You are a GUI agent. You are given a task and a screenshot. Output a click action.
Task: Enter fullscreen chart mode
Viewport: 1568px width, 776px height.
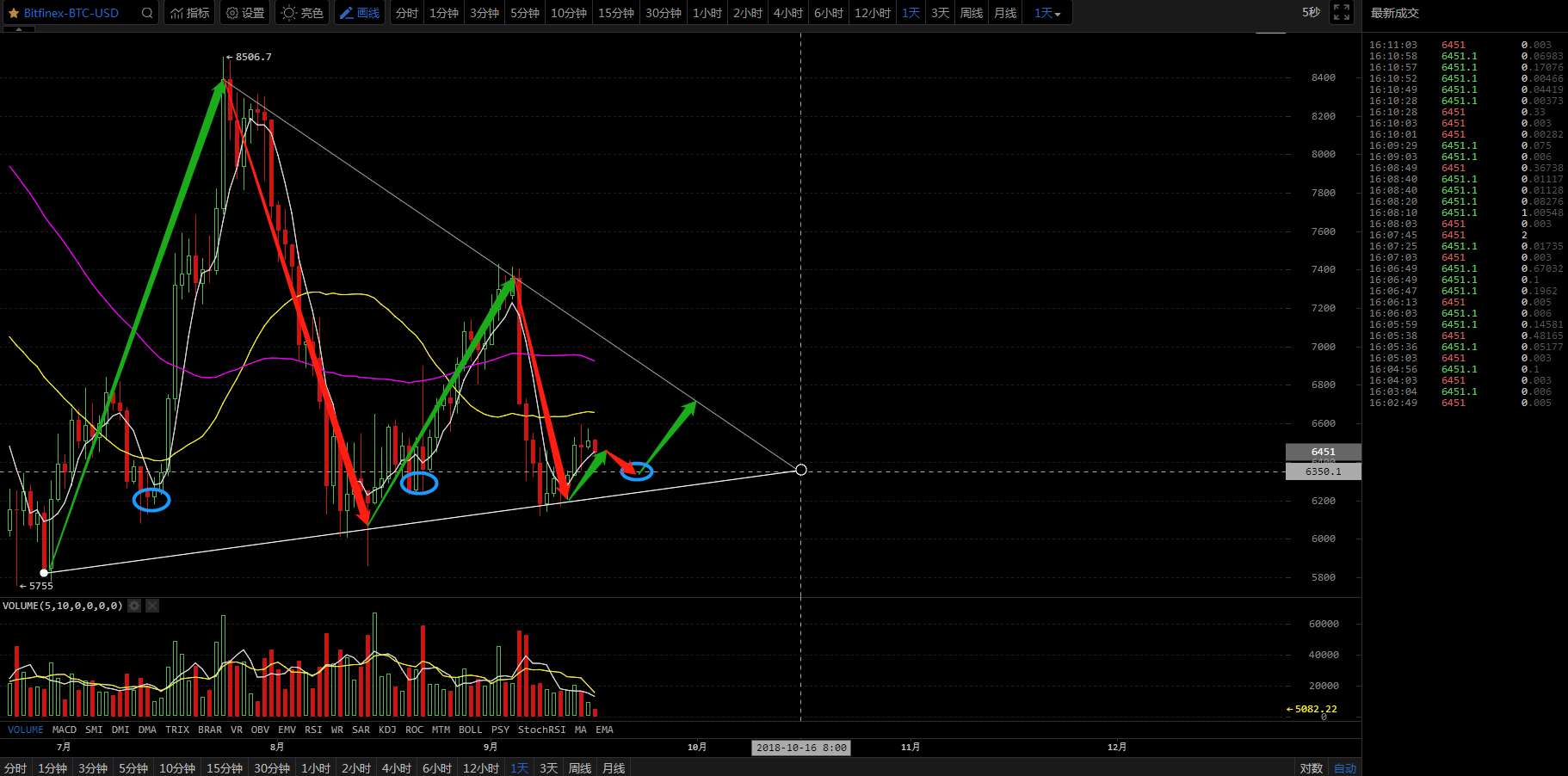(1342, 12)
